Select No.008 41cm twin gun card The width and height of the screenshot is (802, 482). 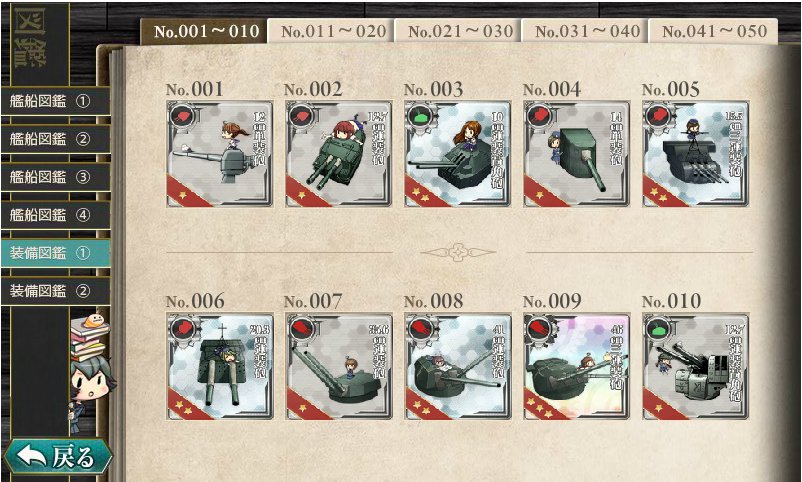457,366
